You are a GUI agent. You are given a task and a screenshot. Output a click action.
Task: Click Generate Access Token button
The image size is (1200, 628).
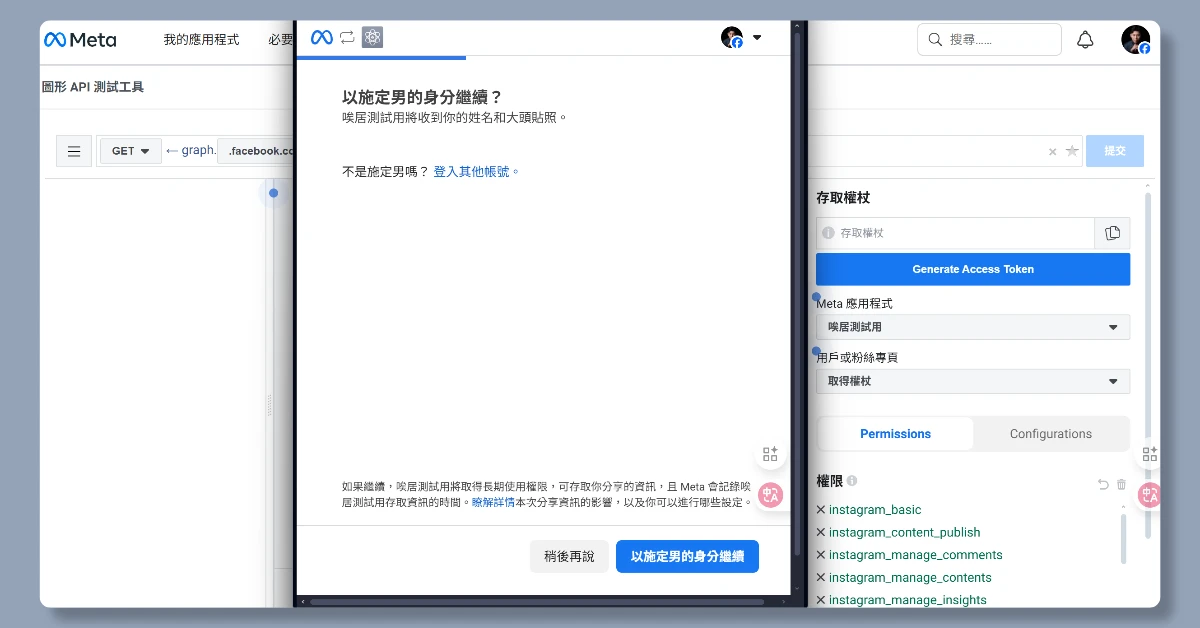973,269
